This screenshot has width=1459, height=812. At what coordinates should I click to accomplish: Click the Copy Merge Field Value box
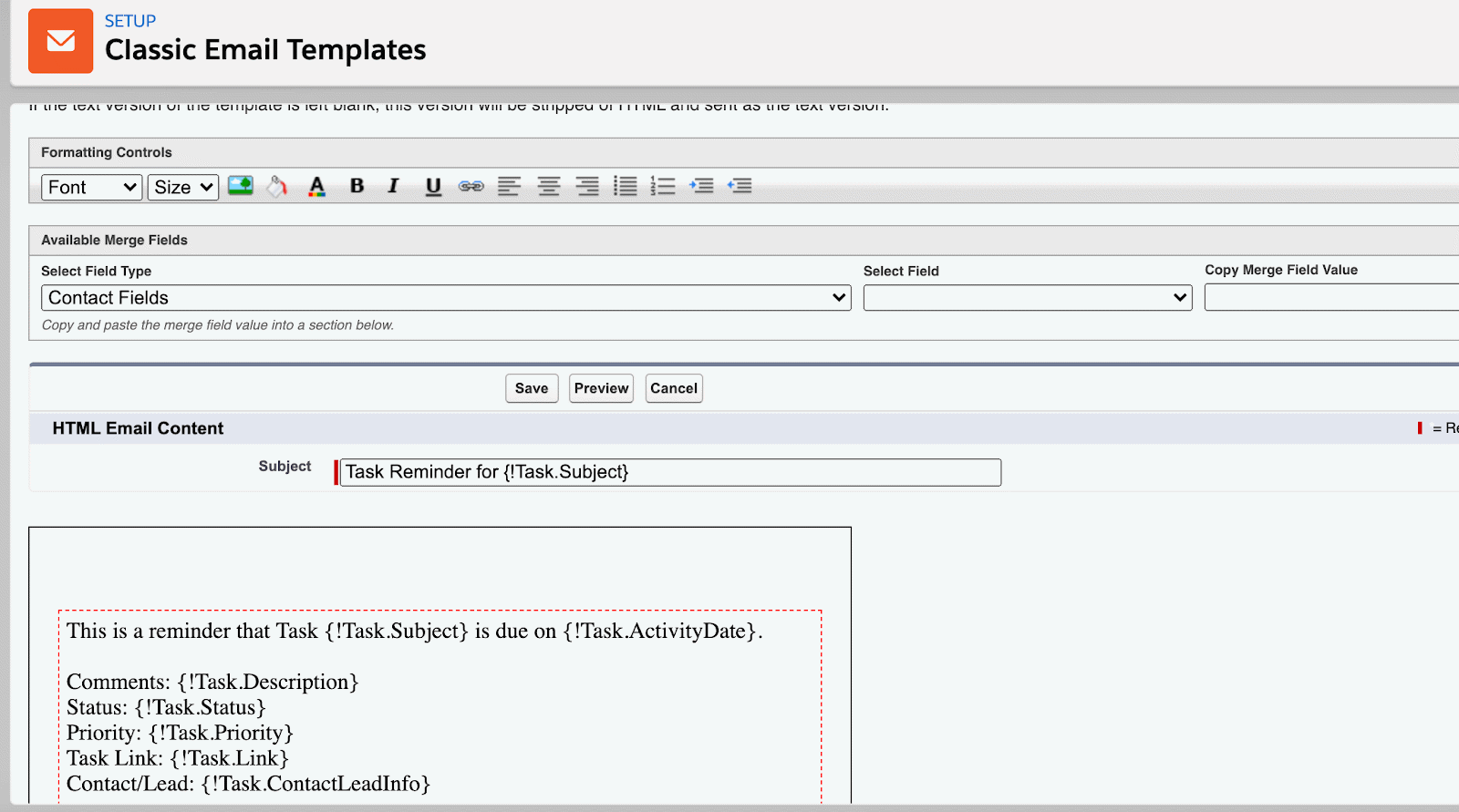point(1331,298)
